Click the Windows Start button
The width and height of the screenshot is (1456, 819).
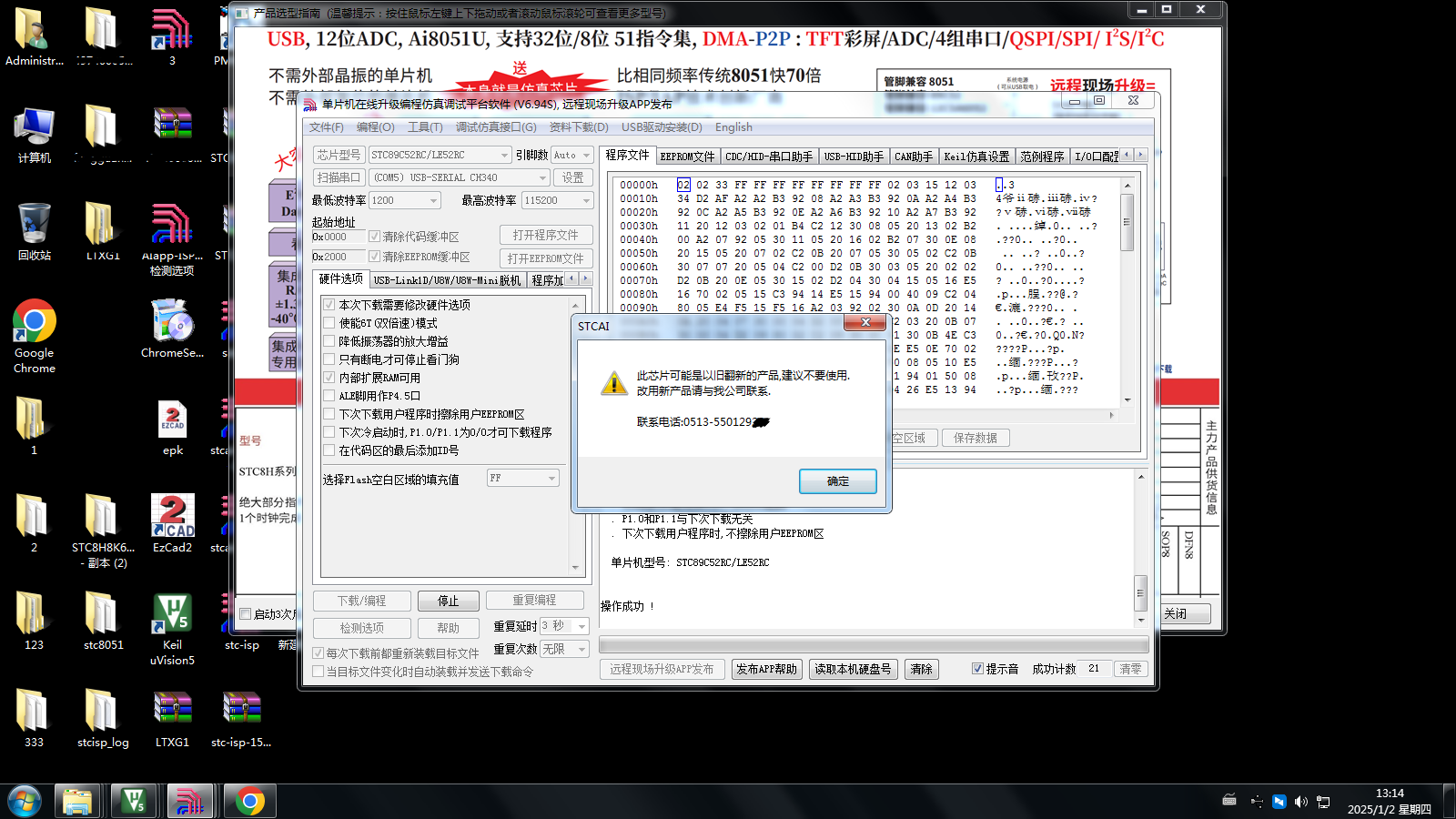coord(25,801)
